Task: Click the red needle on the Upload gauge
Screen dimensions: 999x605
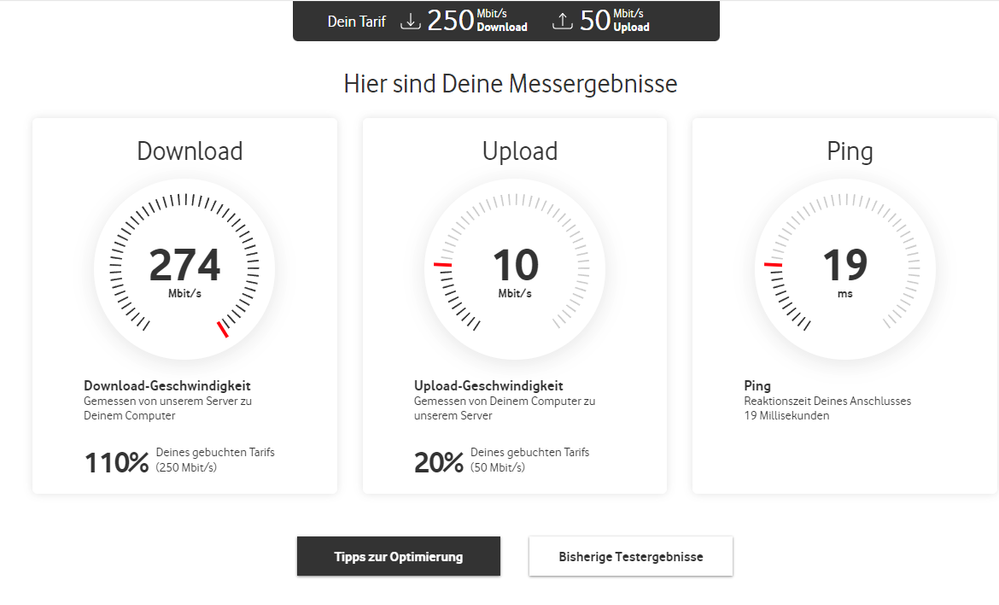Action: click(441, 264)
